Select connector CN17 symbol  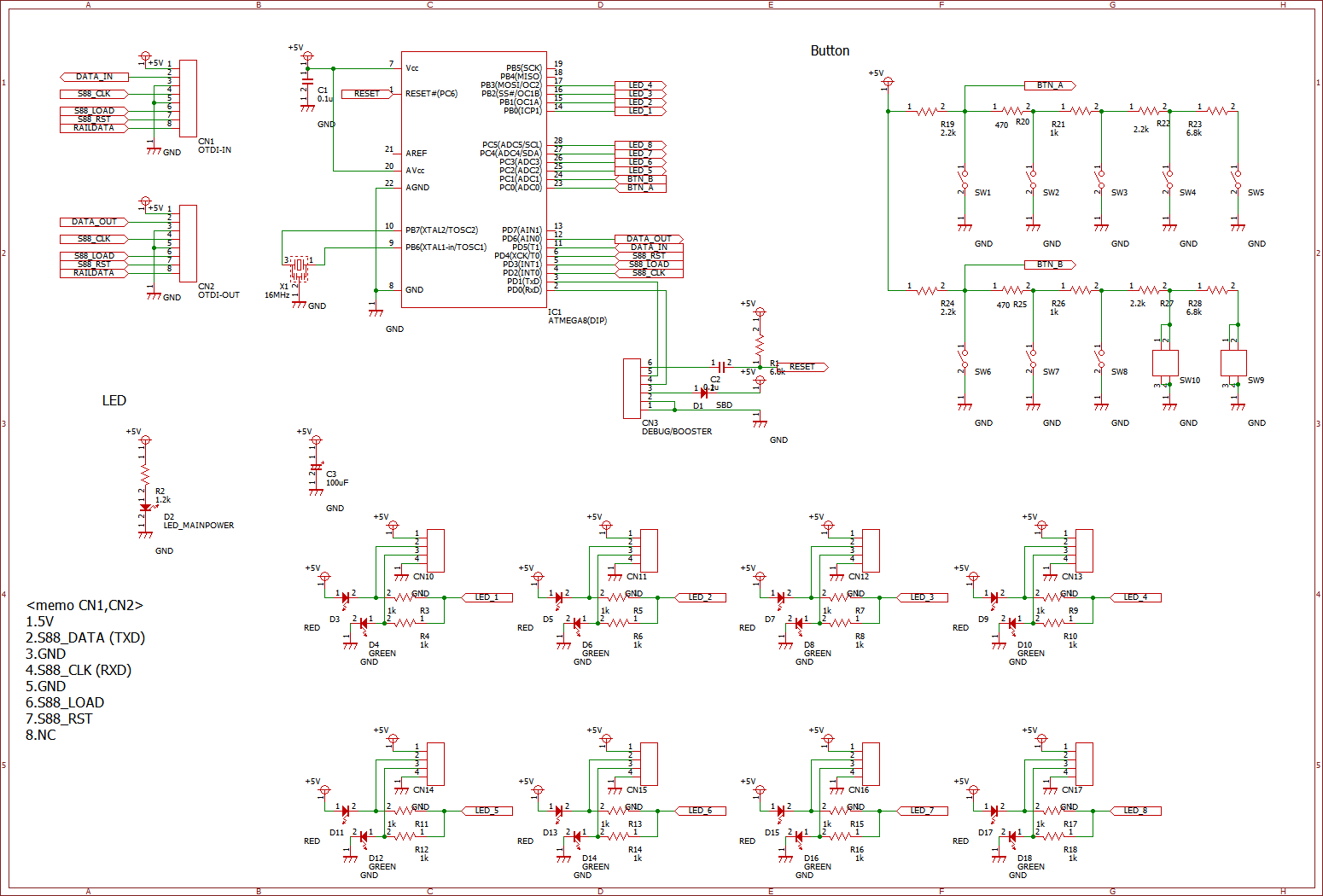click(1084, 764)
